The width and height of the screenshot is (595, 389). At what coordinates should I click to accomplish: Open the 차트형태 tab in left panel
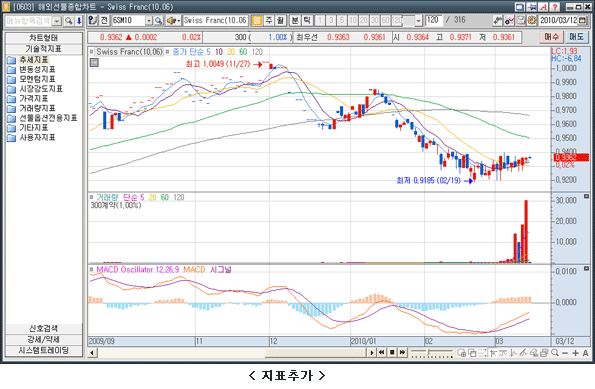pyautogui.click(x=44, y=38)
